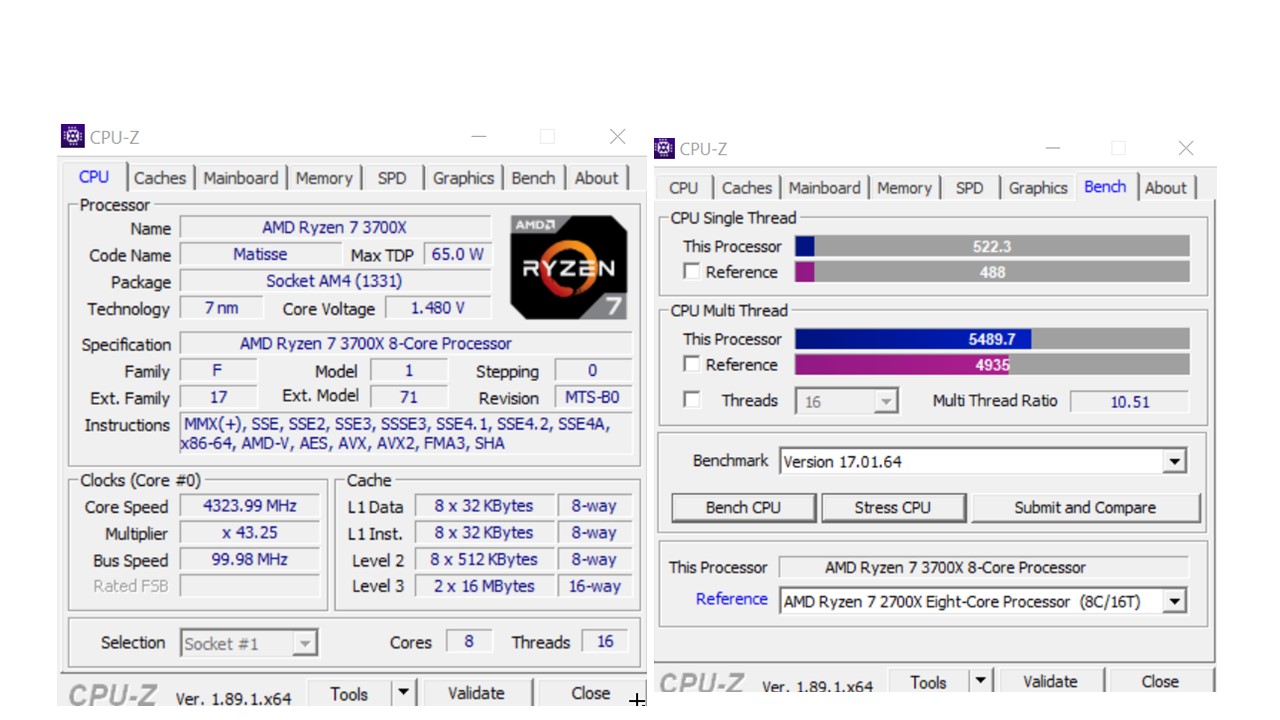This screenshot has width=1280, height=720.
Task: Click the CPU-Z title icon in right window
Action: tap(665, 148)
